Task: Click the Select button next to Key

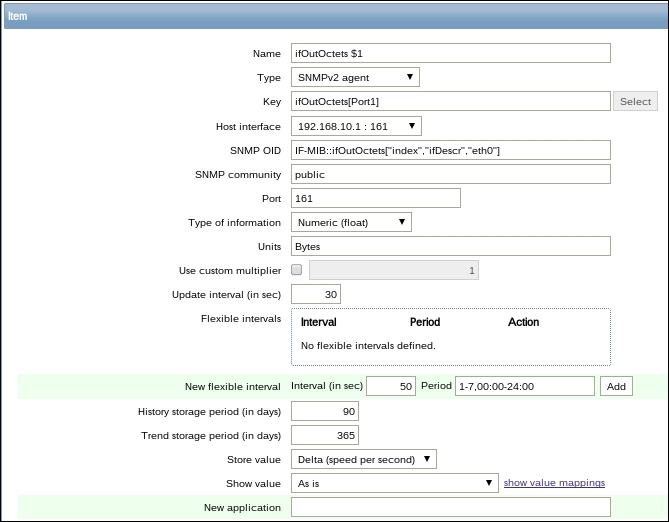Action: pos(635,101)
